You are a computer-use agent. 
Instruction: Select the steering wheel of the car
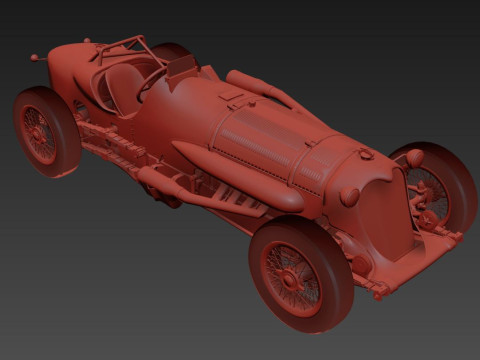[x=151, y=83]
